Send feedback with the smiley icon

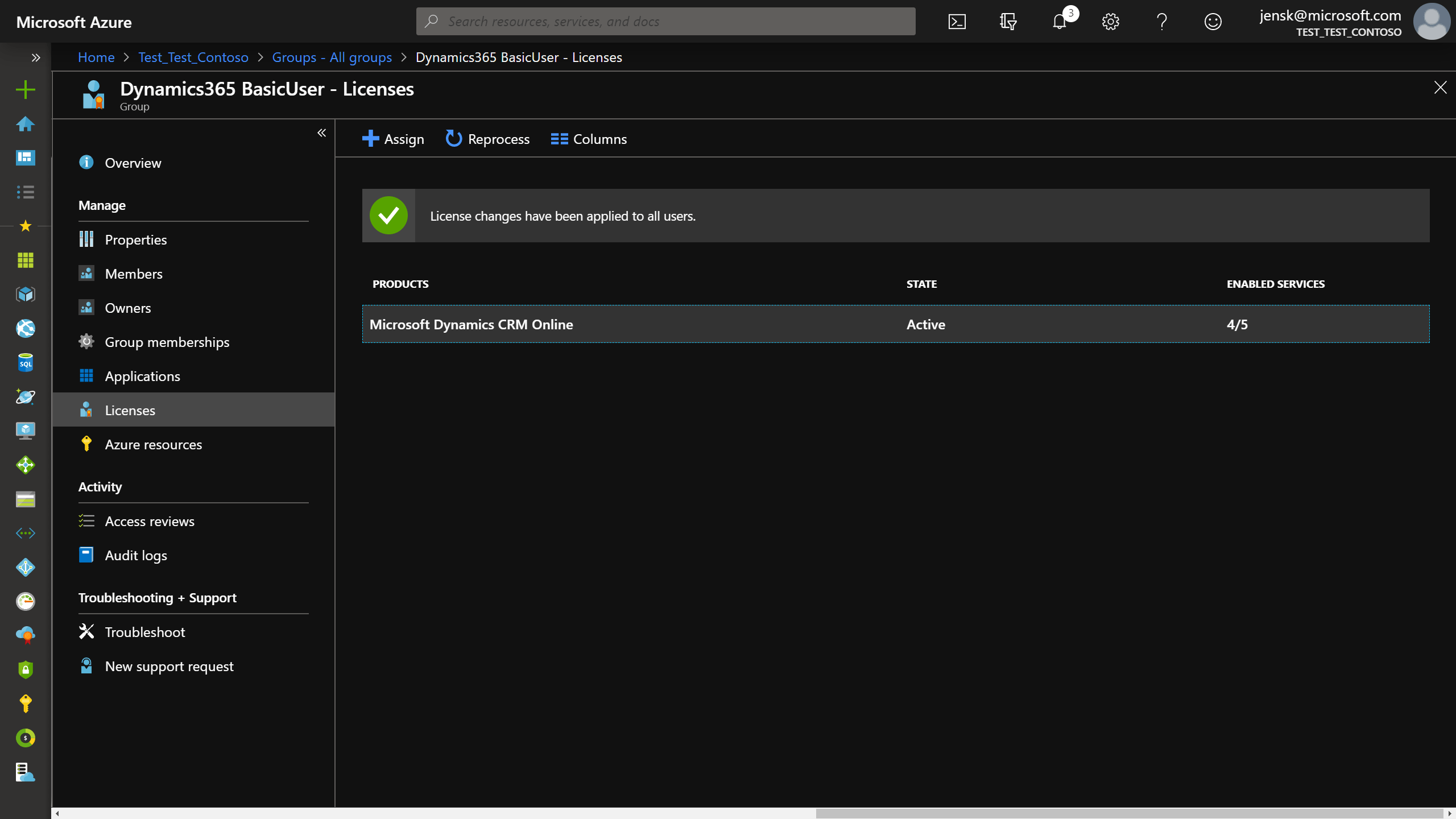pyautogui.click(x=1213, y=22)
